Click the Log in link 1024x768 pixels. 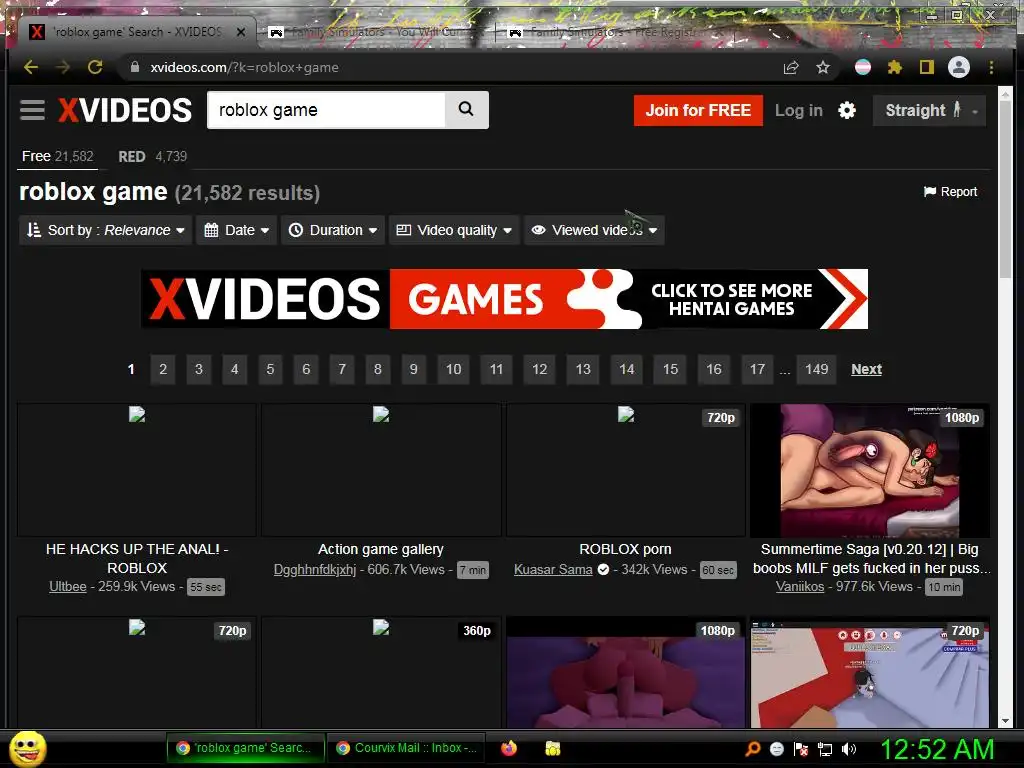(x=799, y=110)
